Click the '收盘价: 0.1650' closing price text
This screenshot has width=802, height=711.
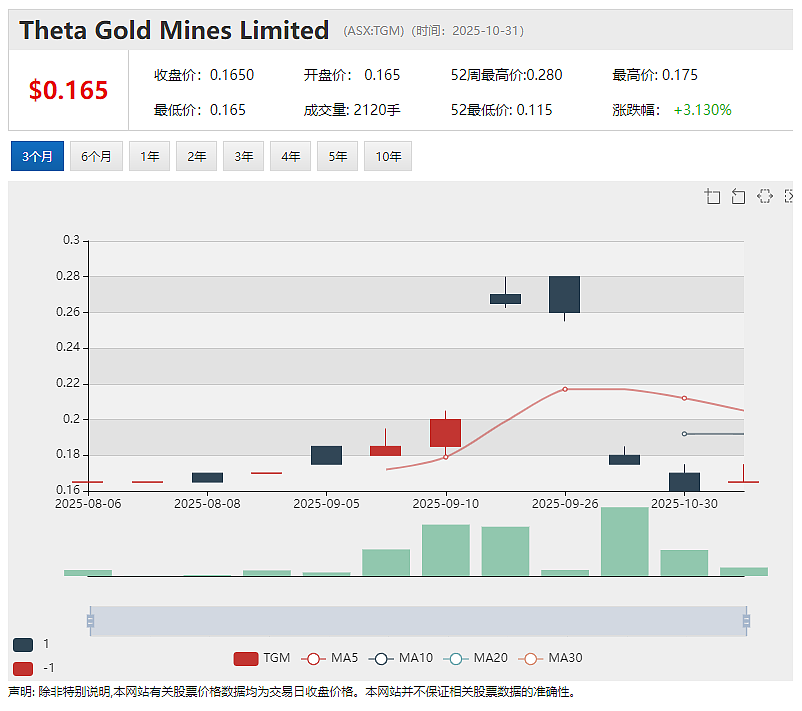[204, 75]
